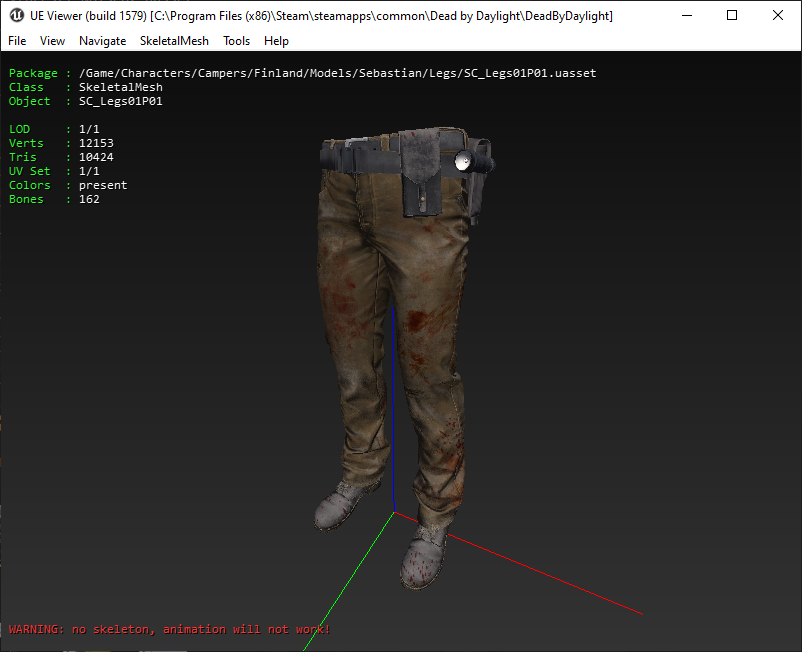Click the Object value SC_Legs01P01

[121, 101]
